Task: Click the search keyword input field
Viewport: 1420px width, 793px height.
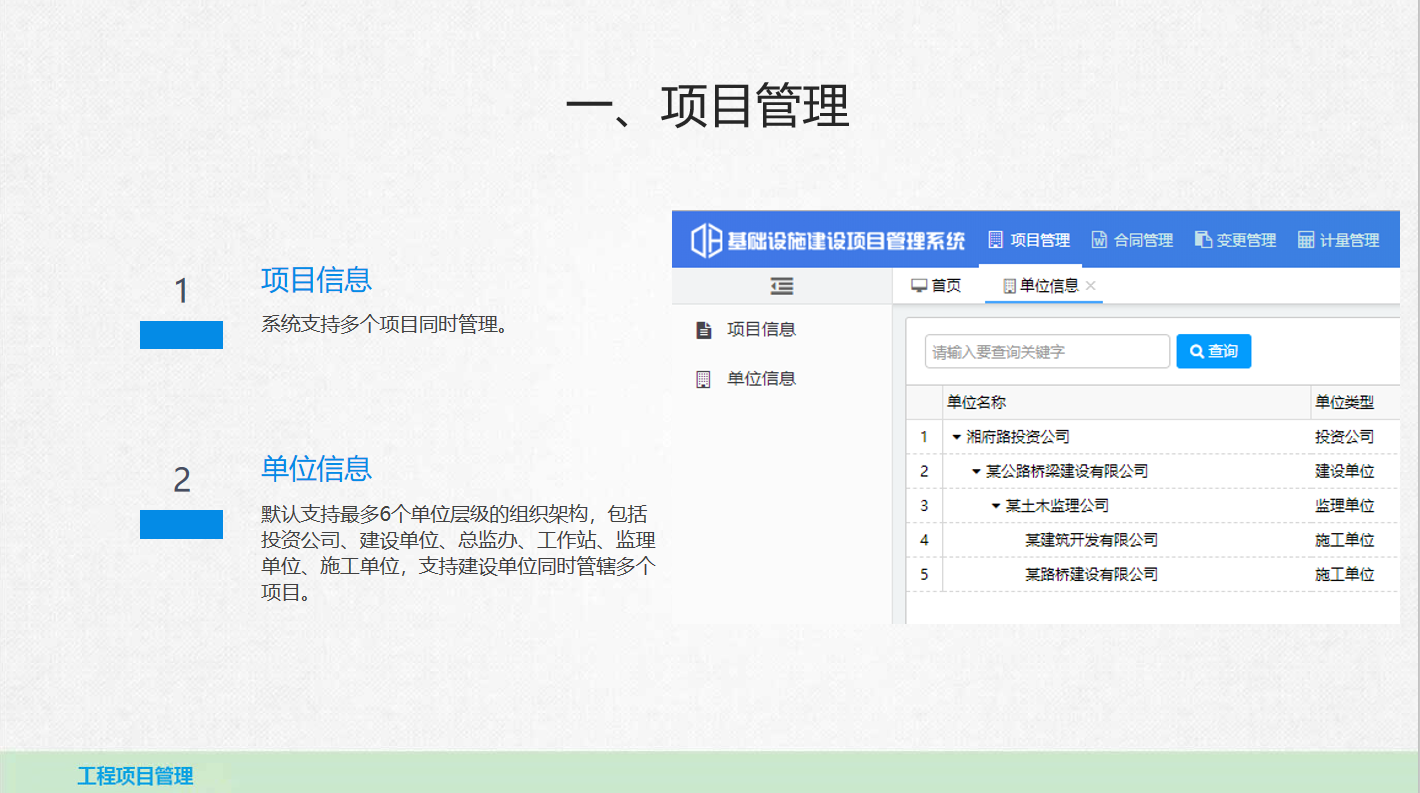Action: coord(1047,352)
